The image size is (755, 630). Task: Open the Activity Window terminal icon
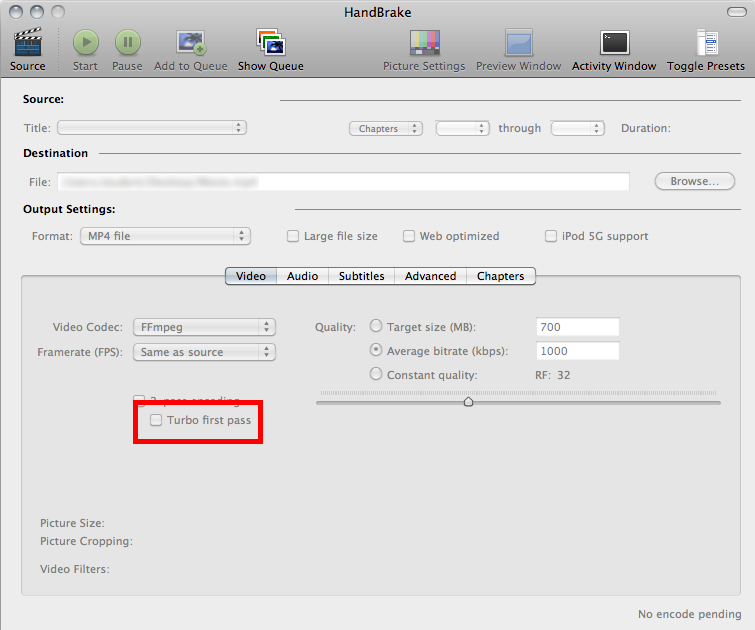tap(614, 42)
